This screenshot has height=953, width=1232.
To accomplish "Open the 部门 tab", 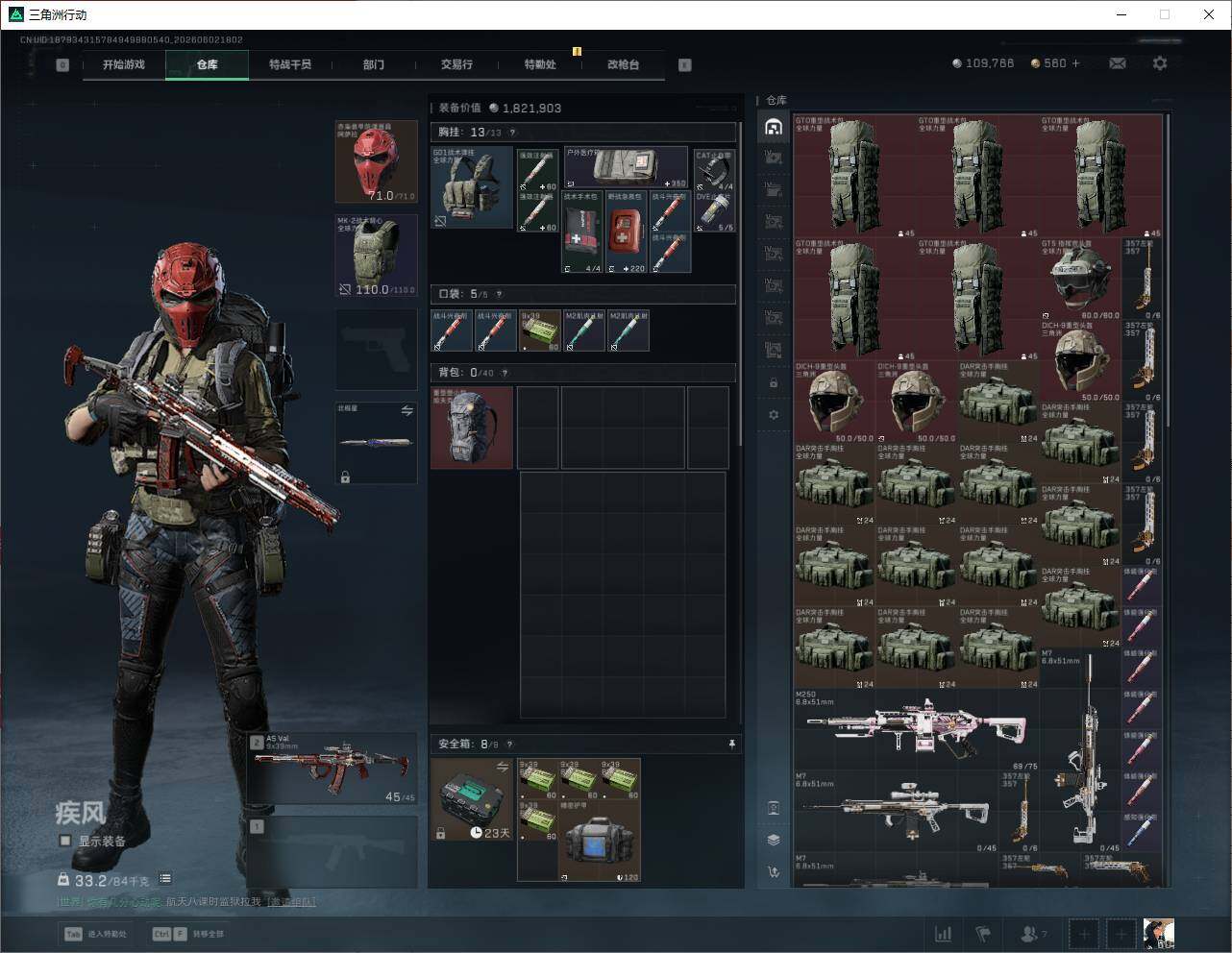I will pyautogui.click(x=373, y=64).
